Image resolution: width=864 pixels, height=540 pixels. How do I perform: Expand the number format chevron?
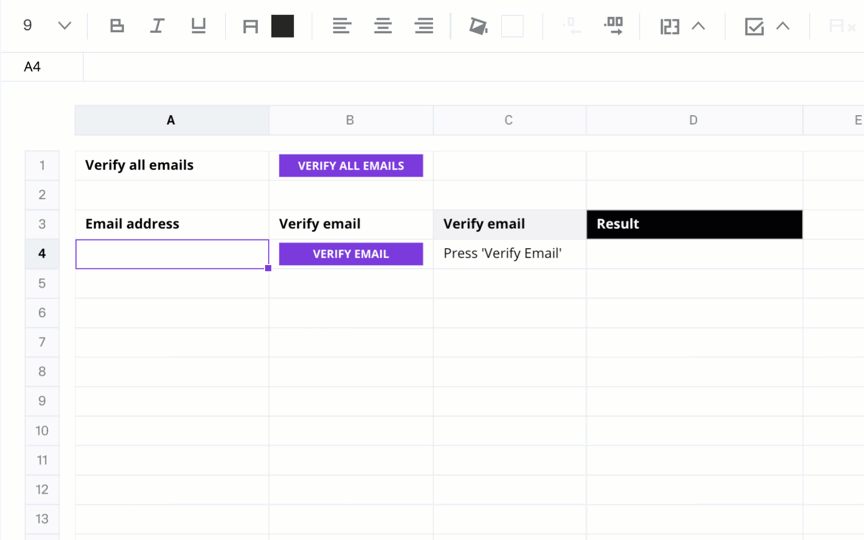tap(698, 26)
